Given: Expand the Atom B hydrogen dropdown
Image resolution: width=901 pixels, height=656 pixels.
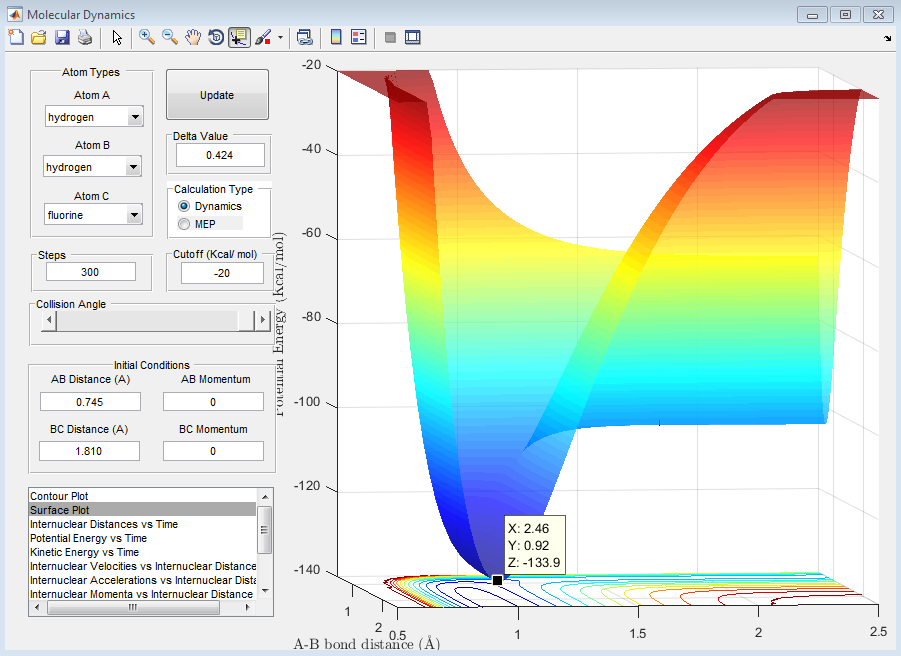Looking at the screenshot, I should point(135,167).
